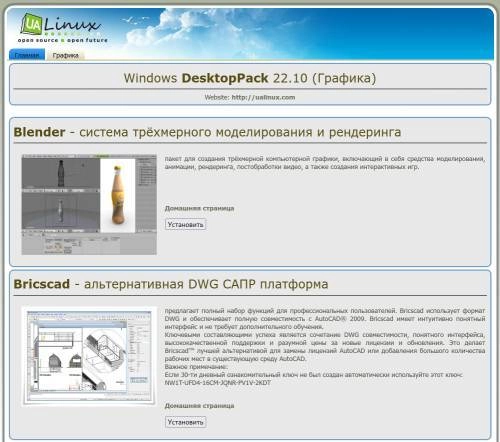Open the Графика tab

click(x=65, y=55)
